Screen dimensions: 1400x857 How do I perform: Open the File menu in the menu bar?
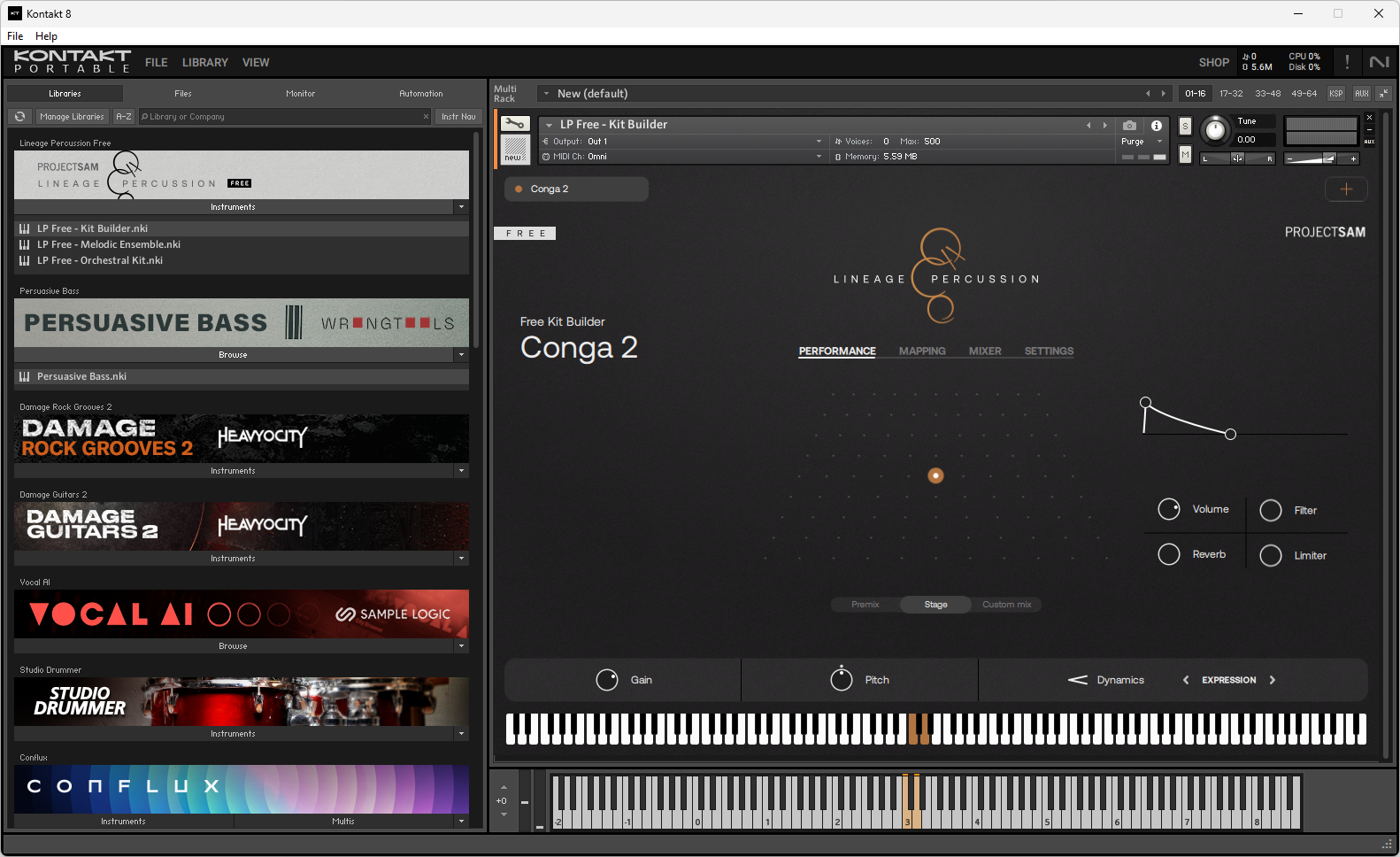tap(15, 36)
